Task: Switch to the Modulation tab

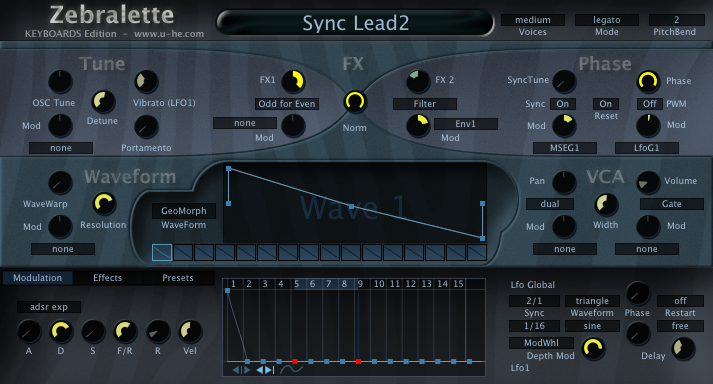Action: click(37, 278)
